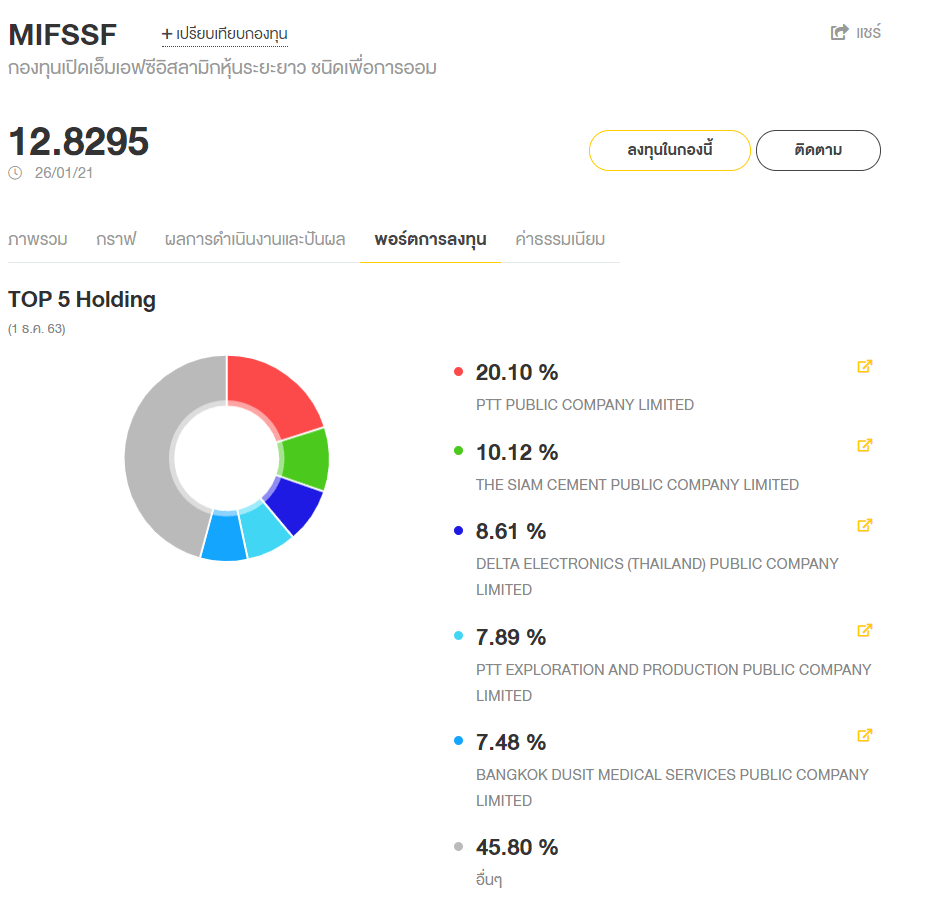The image size is (935, 921).
Task: Open external link icon for Siam Cement
Action: pyautogui.click(x=865, y=445)
